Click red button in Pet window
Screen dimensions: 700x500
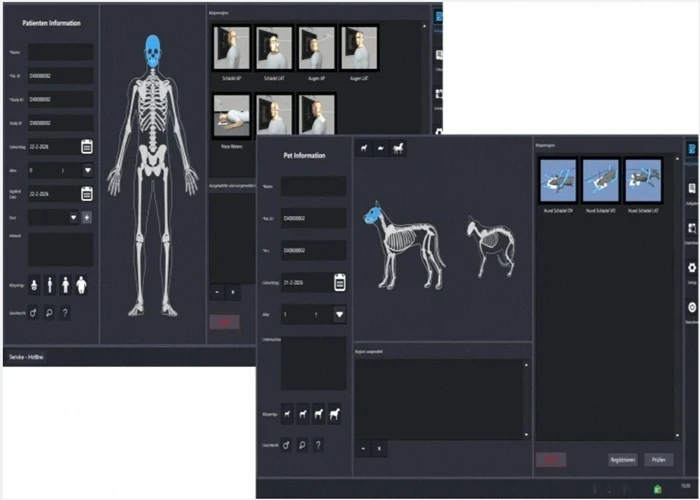tap(551, 460)
